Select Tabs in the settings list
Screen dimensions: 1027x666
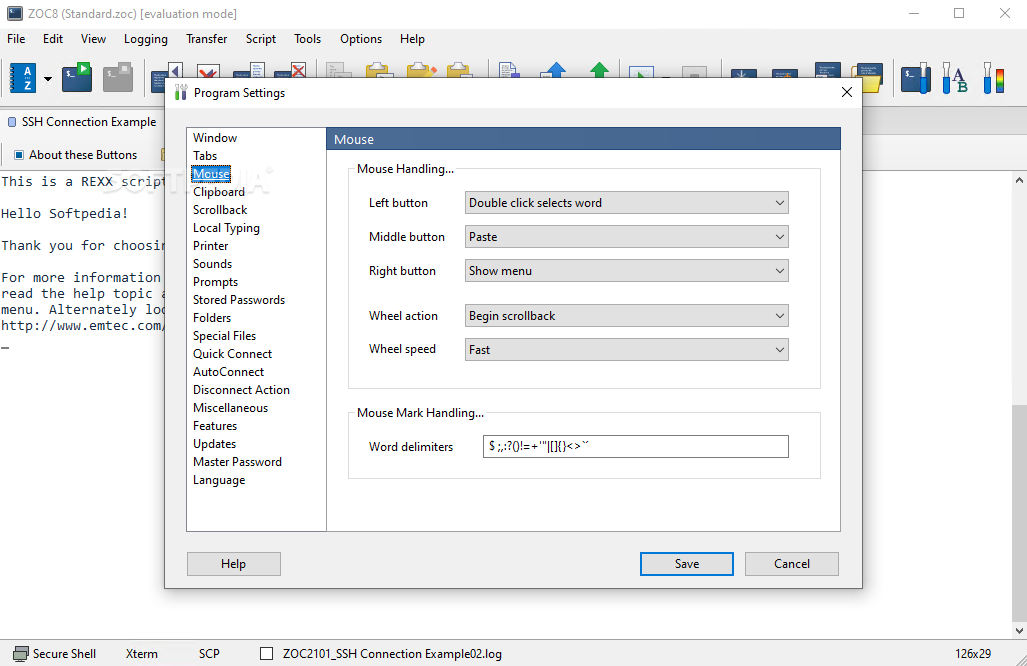pos(205,156)
